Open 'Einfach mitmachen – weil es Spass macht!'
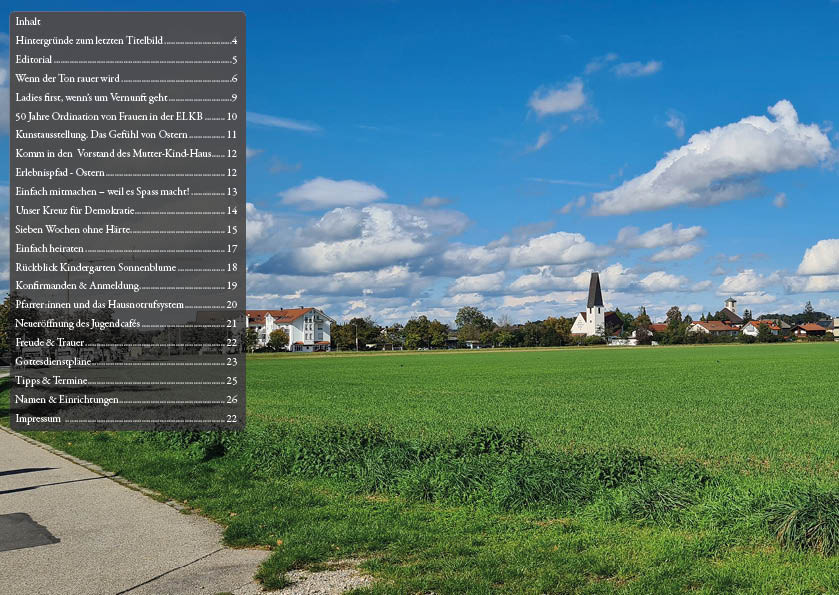The height and width of the screenshot is (595, 839). pyautogui.click(x=102, y=191)
